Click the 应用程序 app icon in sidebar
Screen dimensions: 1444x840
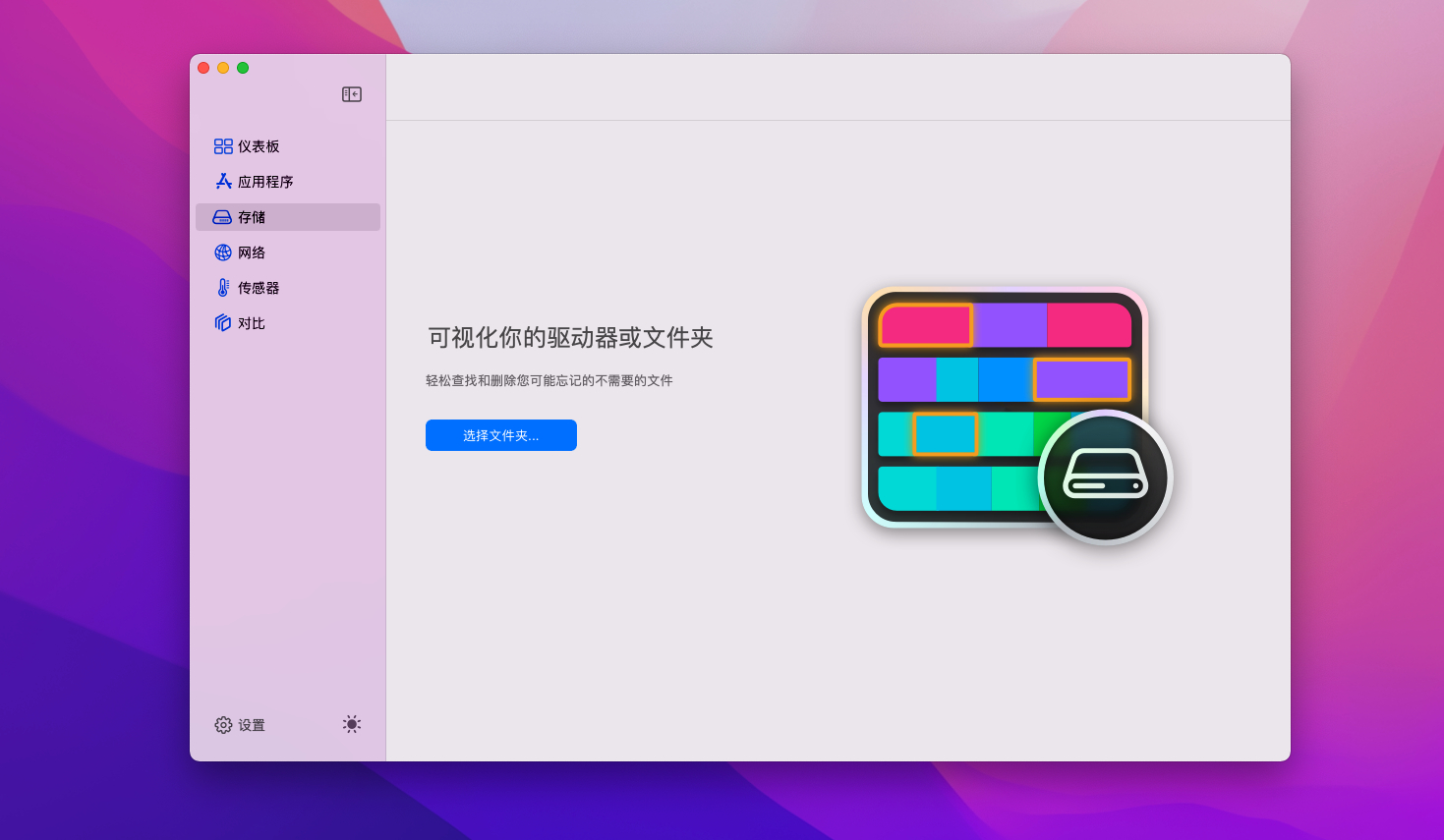pos(223,182)
